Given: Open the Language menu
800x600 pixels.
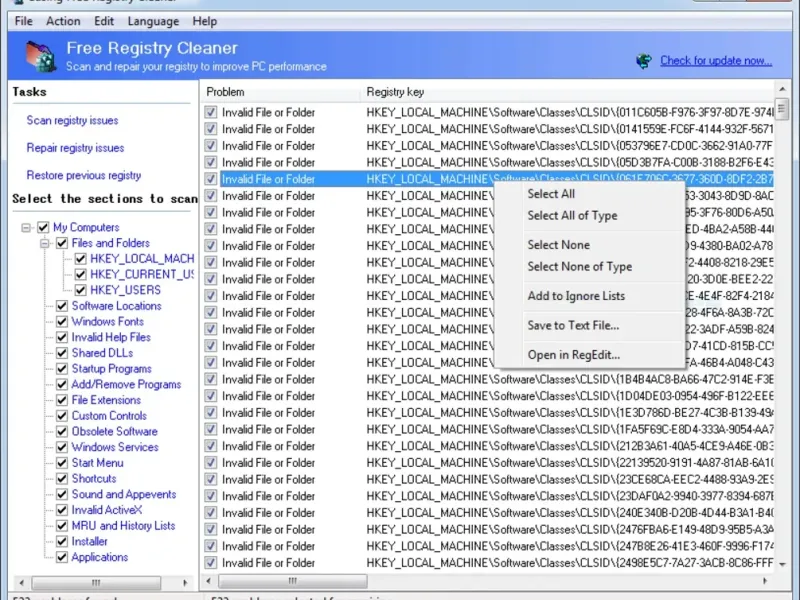Looking at the screenshot, I should [x=153, y=21].
